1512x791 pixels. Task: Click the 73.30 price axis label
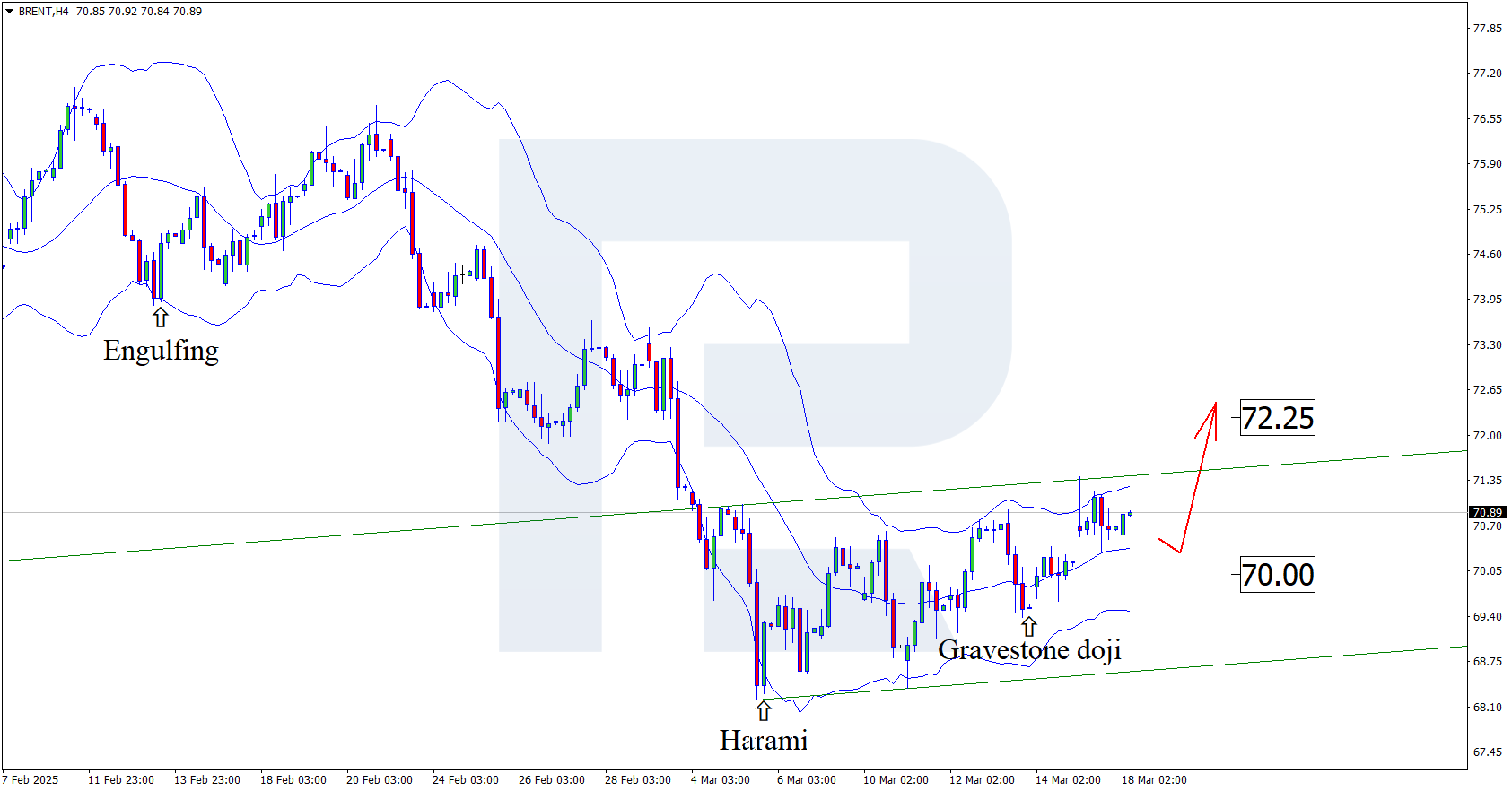click(1487, 345)
